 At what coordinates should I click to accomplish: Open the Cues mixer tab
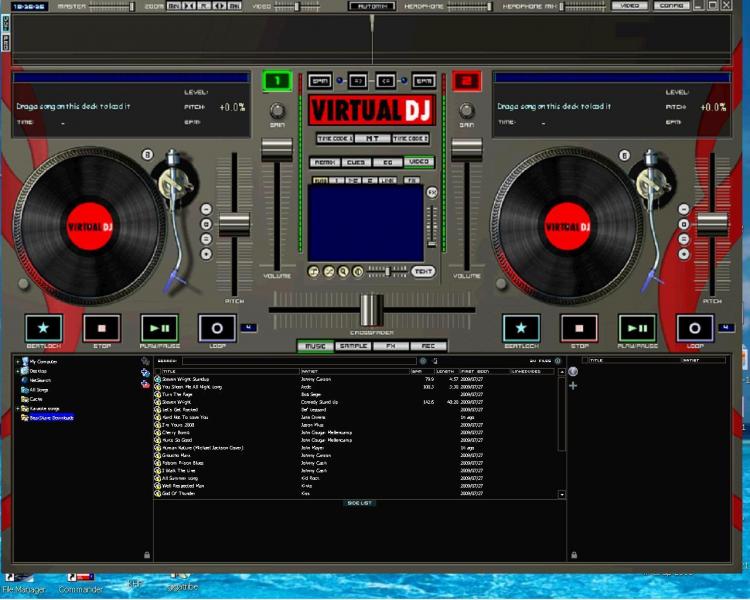click(x=356, y=162)
